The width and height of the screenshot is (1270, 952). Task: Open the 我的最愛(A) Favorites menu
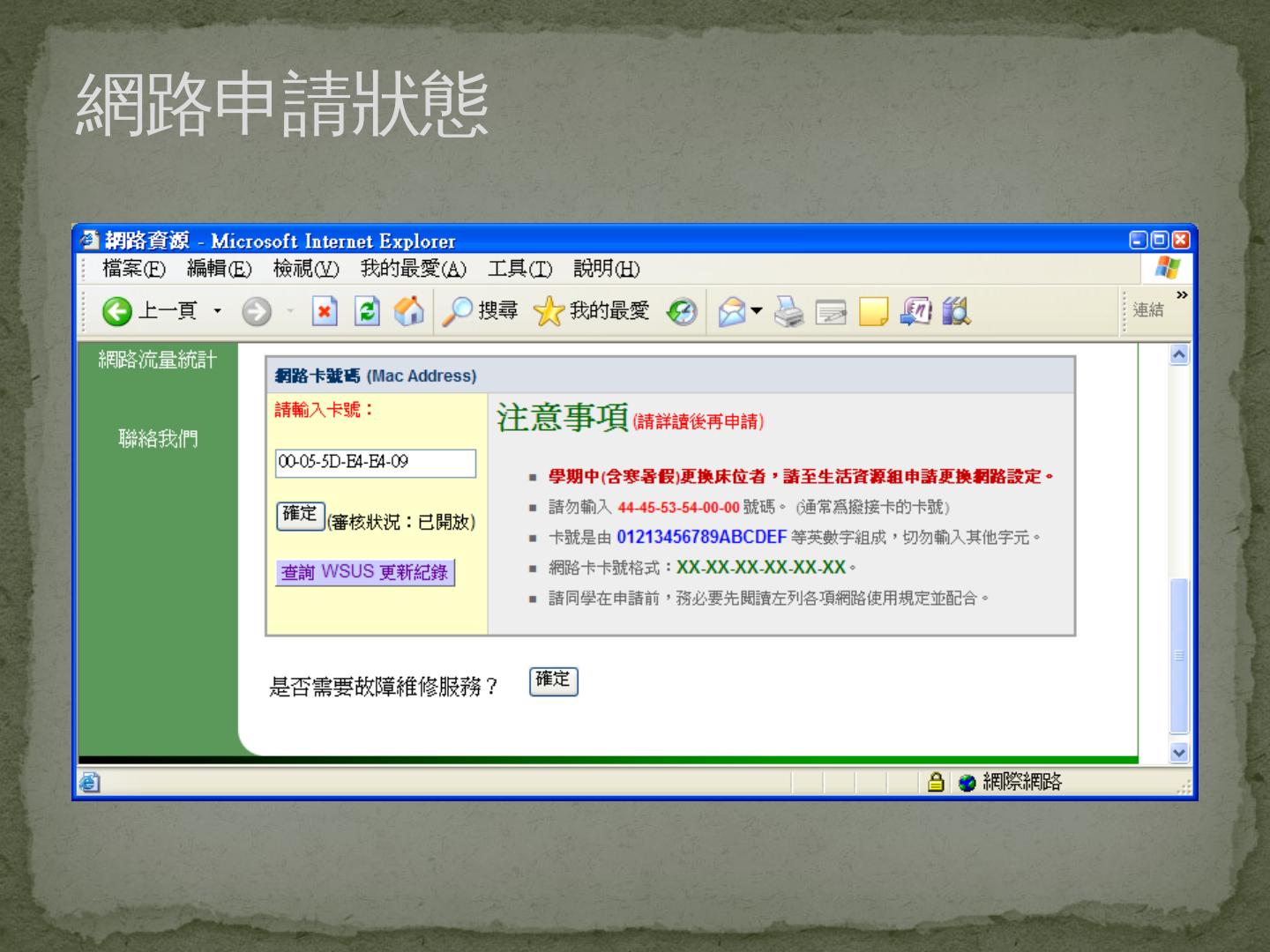tap(414, 268)
